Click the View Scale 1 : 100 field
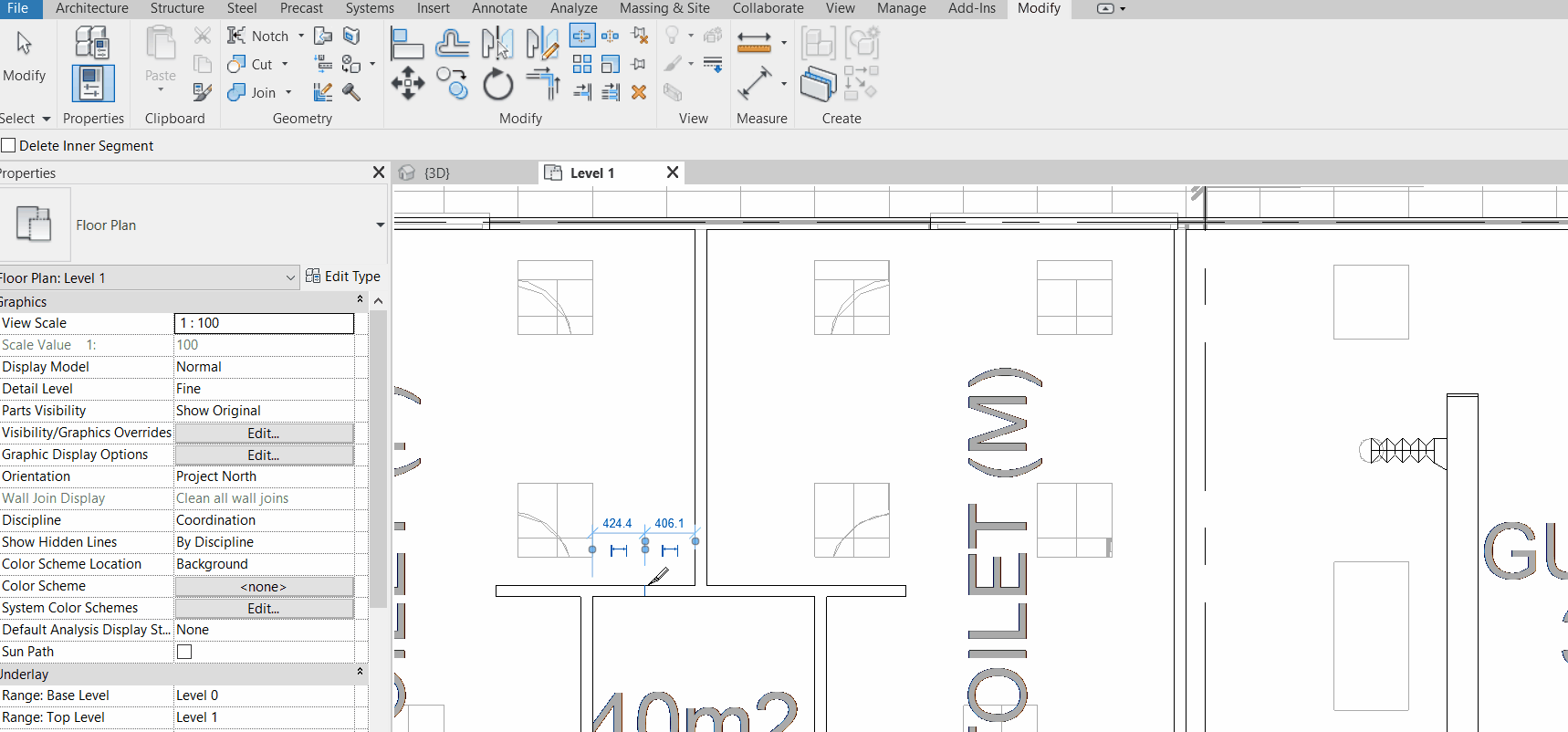This screenshot has height=732, width=1568. click(x=264, y=323)
